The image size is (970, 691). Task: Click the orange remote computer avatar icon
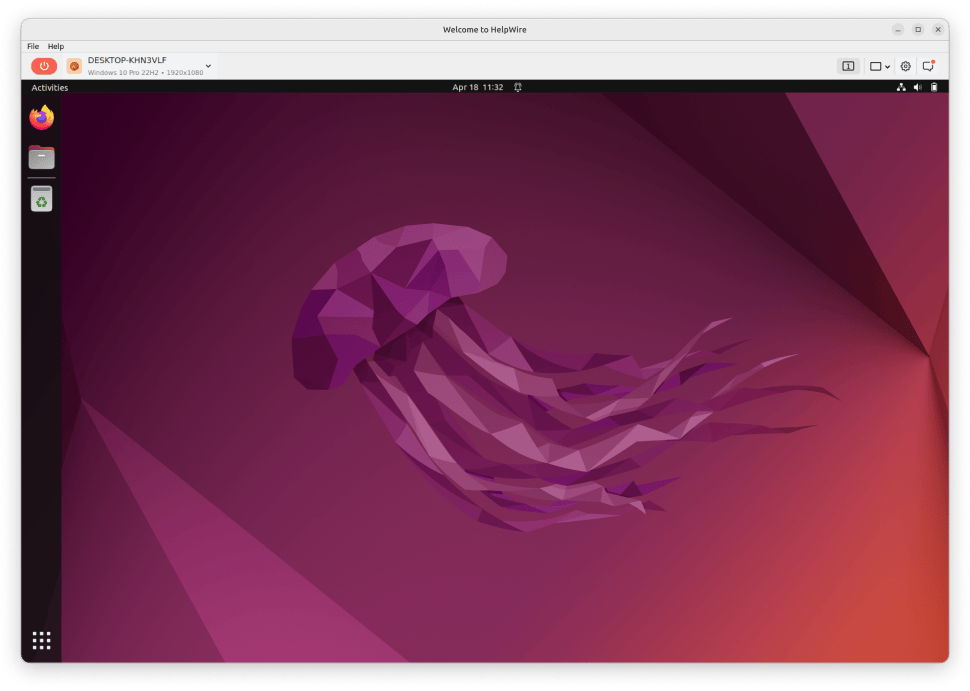(x=74, y=66)
